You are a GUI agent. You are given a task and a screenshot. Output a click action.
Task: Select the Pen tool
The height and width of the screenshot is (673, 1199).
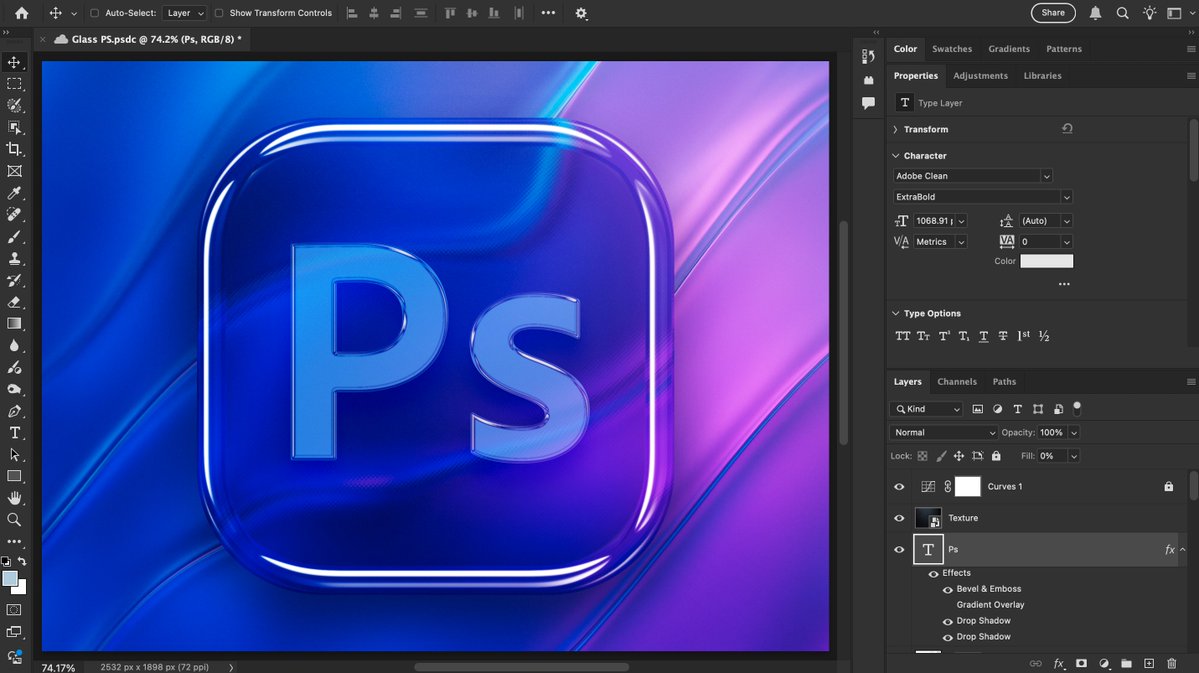click(14, 411)
